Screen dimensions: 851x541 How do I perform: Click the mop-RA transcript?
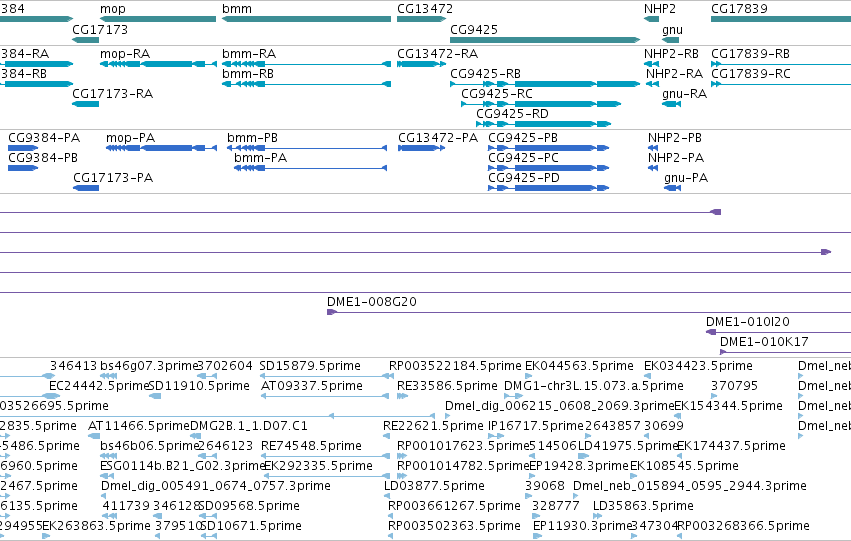158,64
